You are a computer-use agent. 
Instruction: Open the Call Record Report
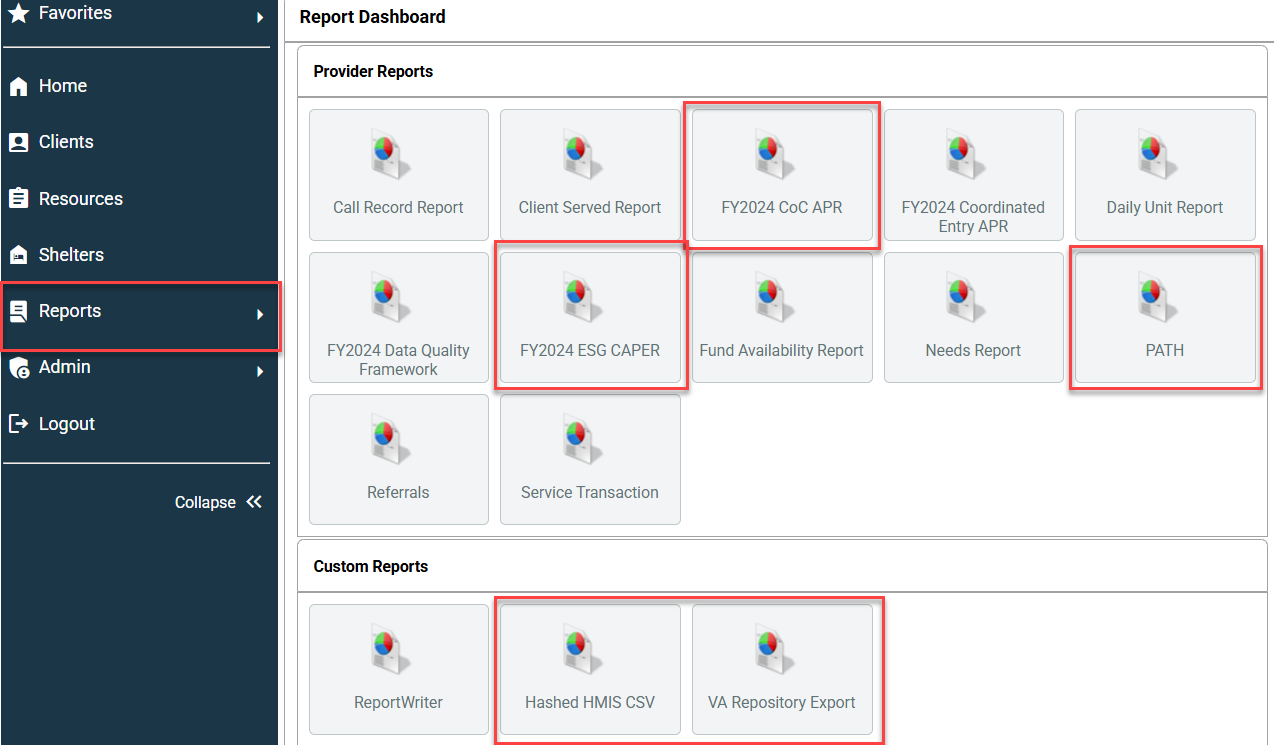tap(398, 175)
